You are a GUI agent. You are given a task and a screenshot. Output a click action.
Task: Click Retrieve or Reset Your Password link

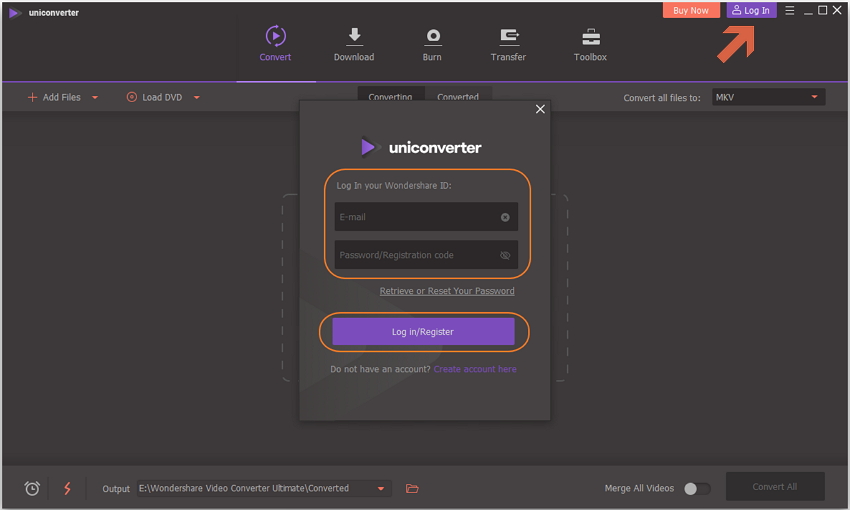(x=447, y=291)
